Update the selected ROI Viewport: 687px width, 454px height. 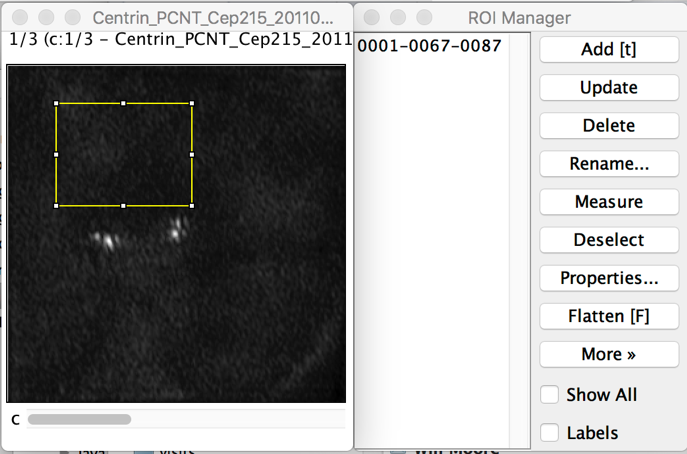609,87
